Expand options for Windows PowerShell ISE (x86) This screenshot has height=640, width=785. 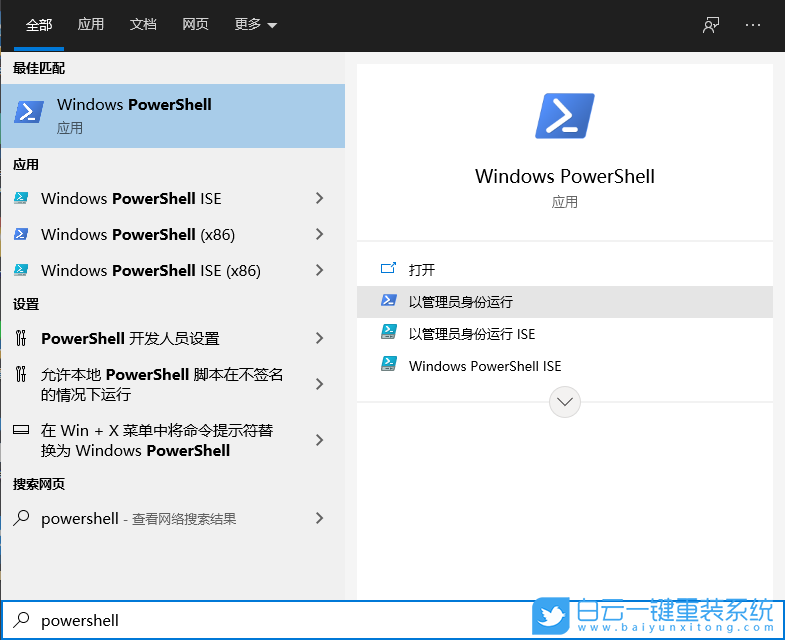click(319, 270)
